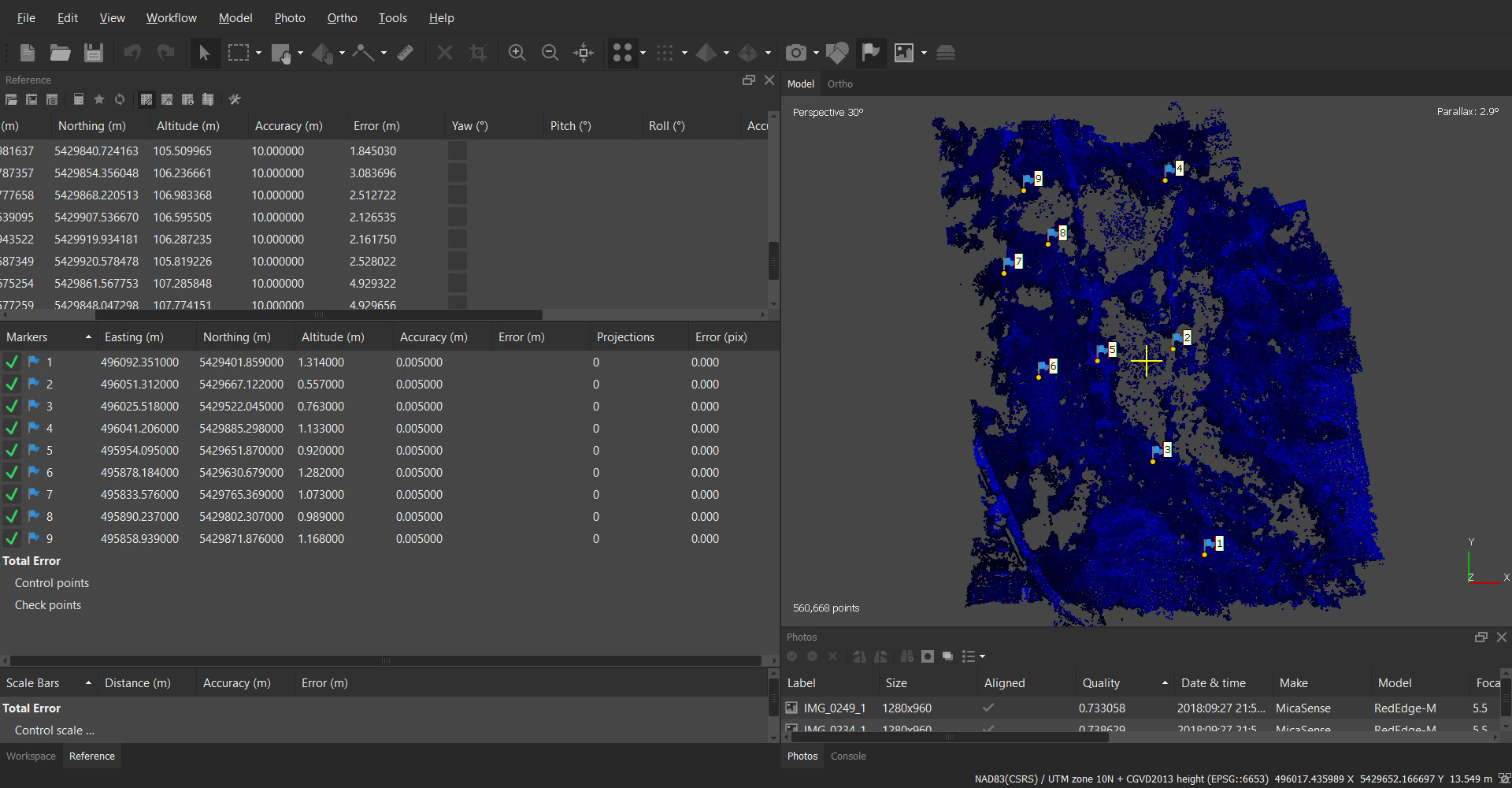The height and width of the screenshot is (788, 1512).
Task: Rotate selected photo right in Photos pane
Action: pos(859,656)
